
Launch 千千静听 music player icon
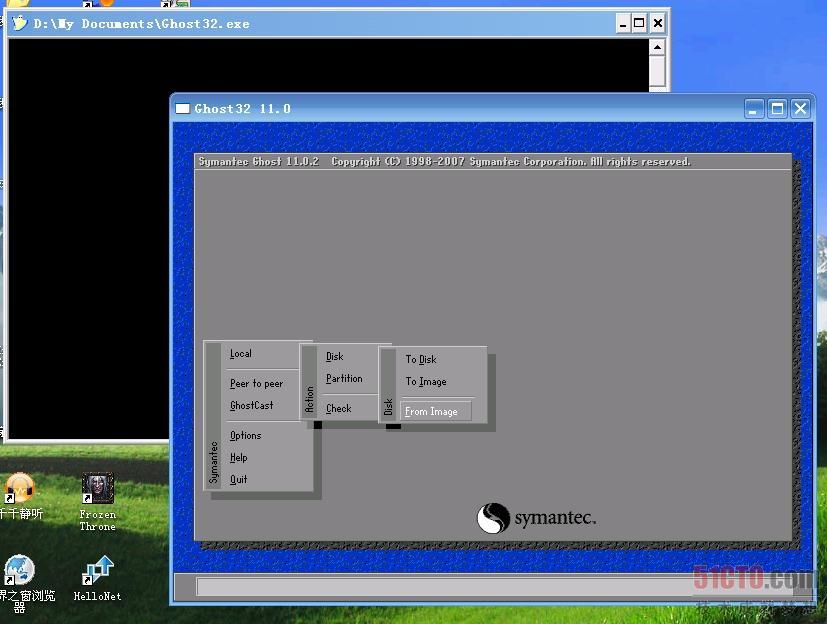20,496
